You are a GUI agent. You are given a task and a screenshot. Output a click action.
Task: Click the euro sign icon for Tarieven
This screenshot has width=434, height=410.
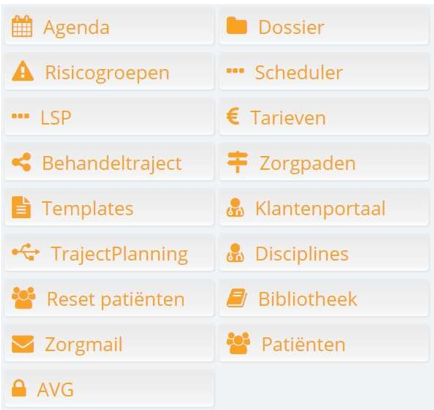pyautogui.click(x=233, y=117)
